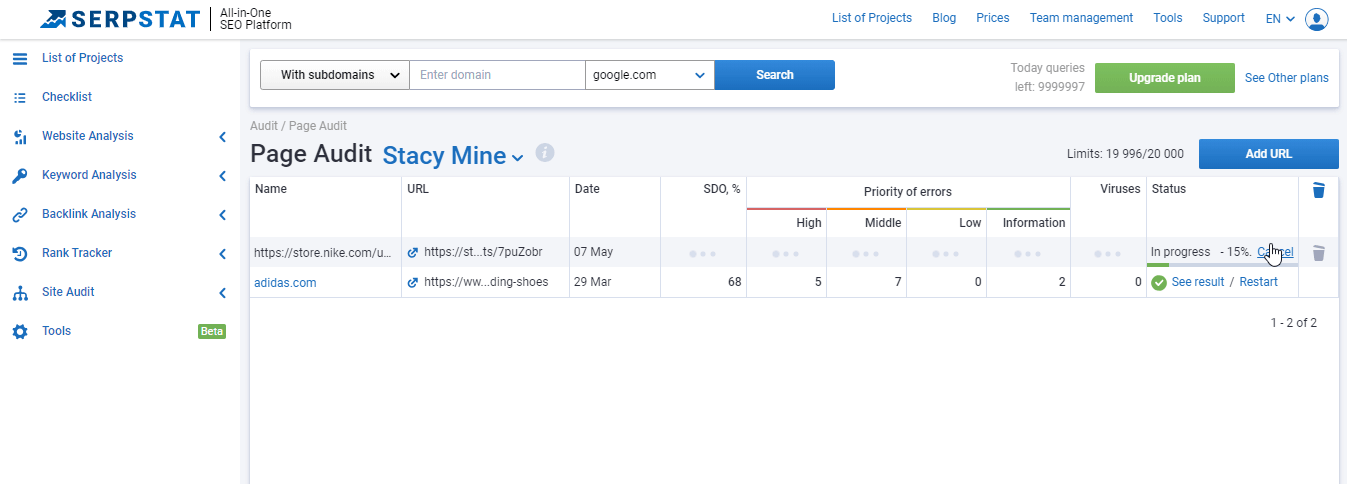The height and width of the screenshot is (484, 1347).
Task: Open List of Projects in top navigation
Action: click(872, 18)
